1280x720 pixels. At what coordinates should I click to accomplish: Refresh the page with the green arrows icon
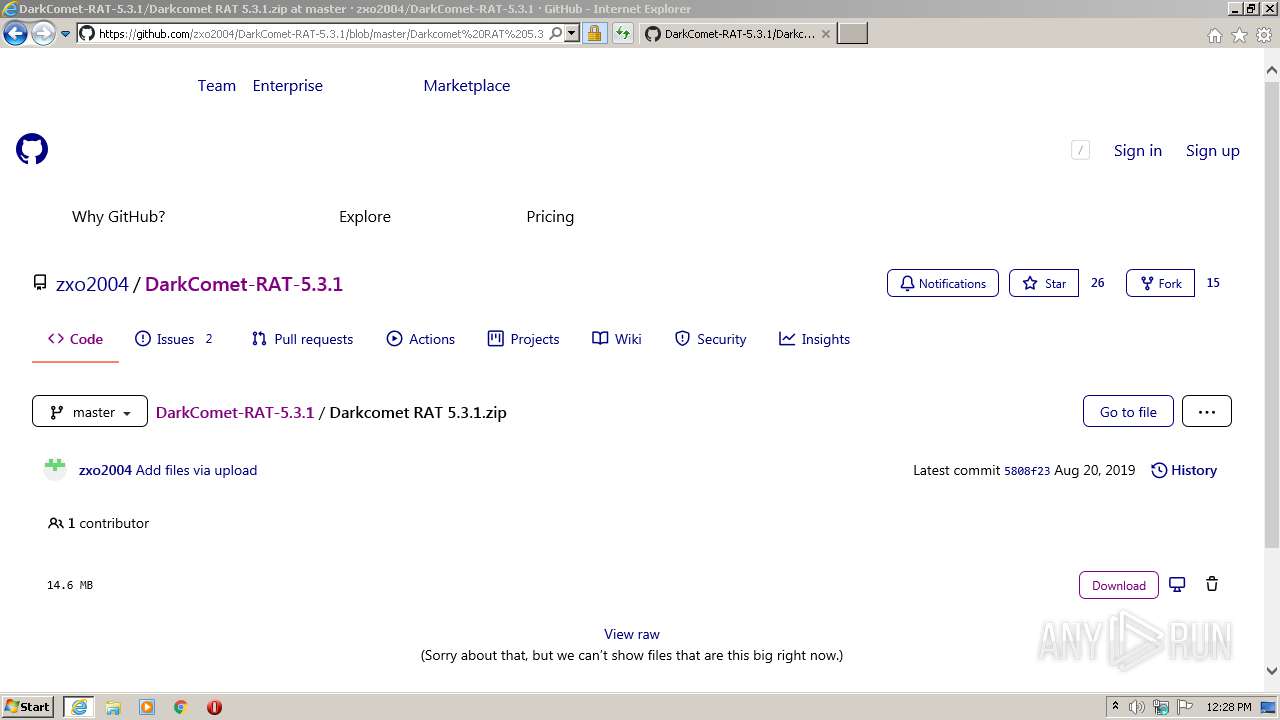coord(623,33)
